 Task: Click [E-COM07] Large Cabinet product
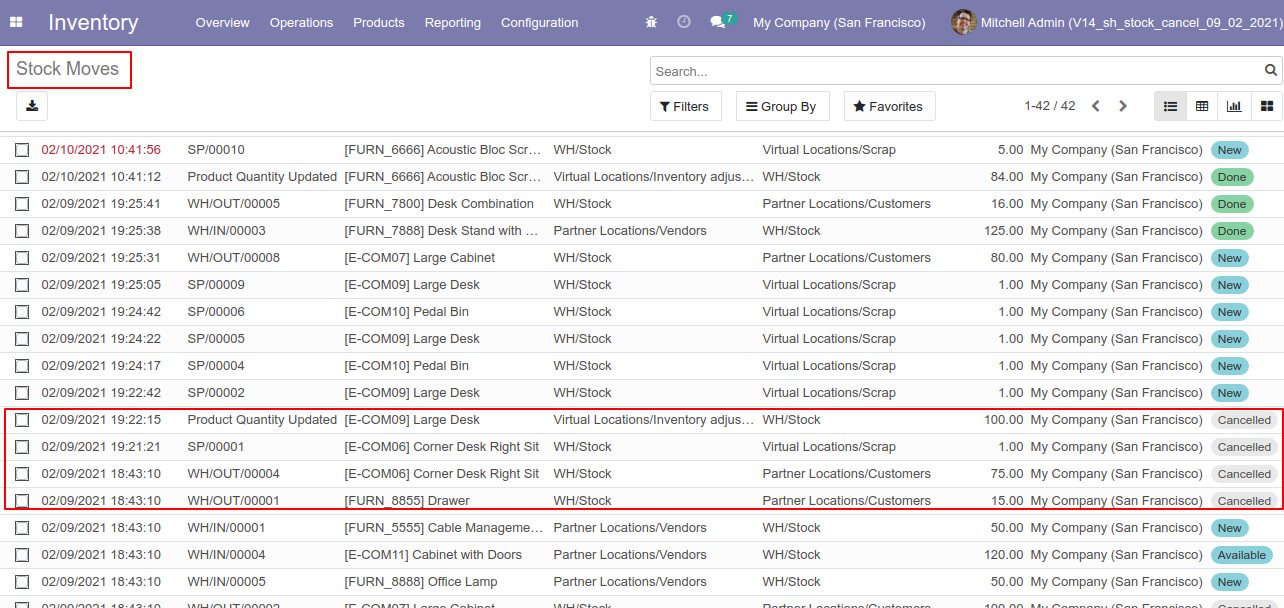click(x=420, y=258)
